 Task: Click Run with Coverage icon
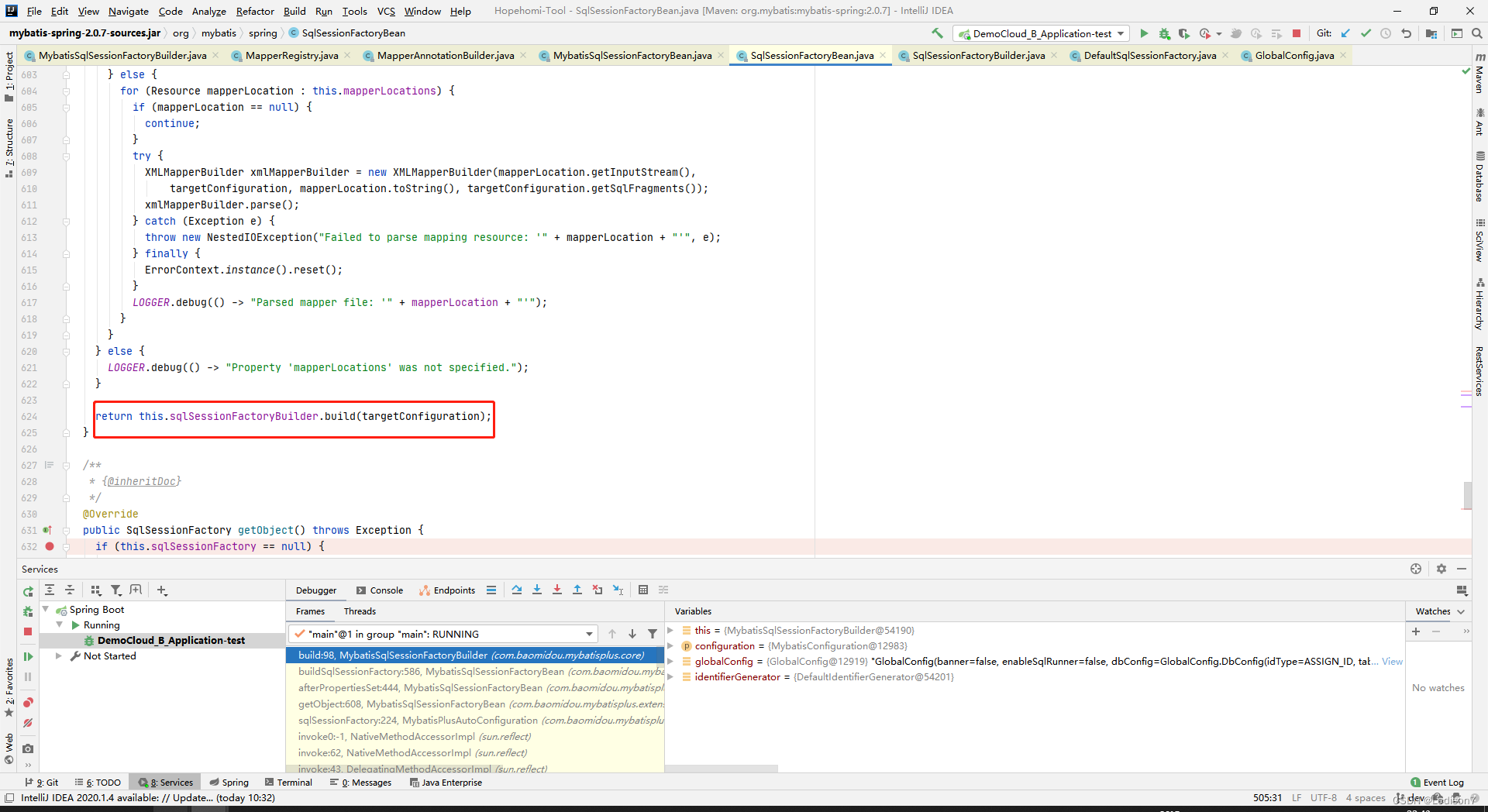pos(1184,33)
